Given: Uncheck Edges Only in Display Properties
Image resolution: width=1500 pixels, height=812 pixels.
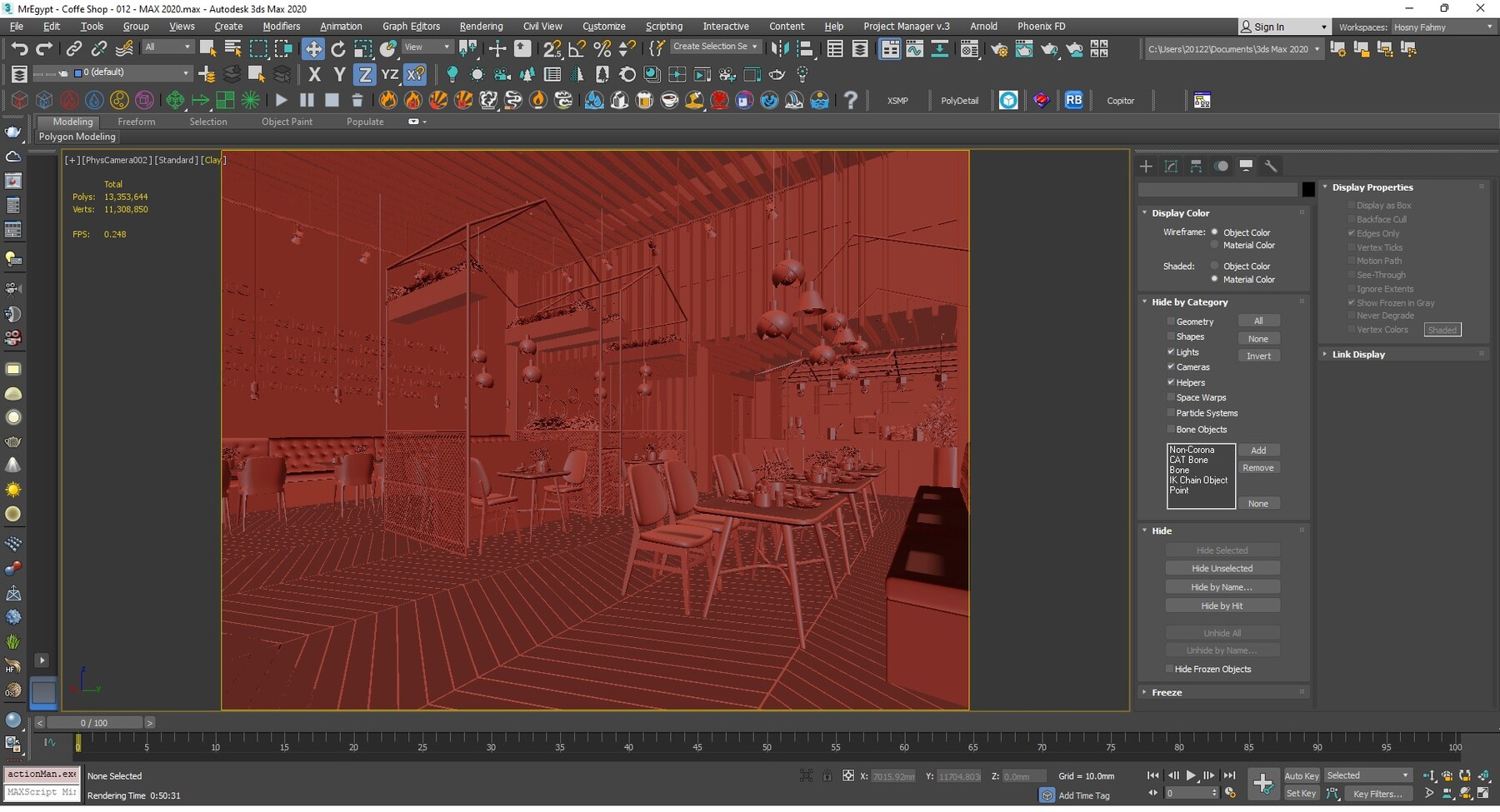Looking at the screenshot, I should 1352,233.
